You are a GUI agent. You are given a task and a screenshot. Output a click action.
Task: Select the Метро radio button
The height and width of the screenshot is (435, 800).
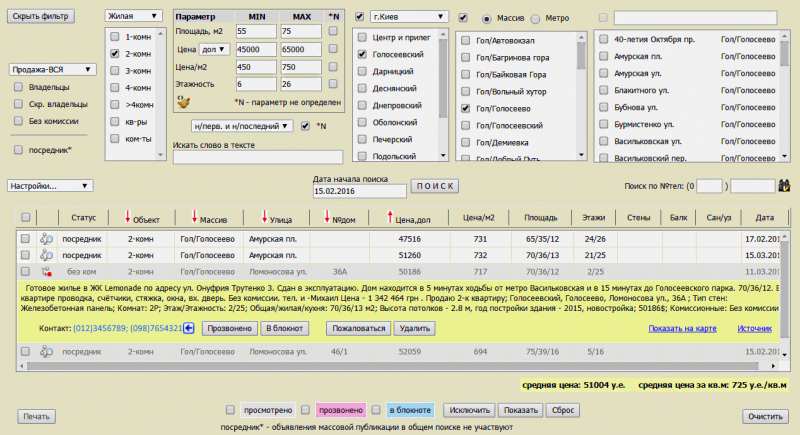pos(537,19)
